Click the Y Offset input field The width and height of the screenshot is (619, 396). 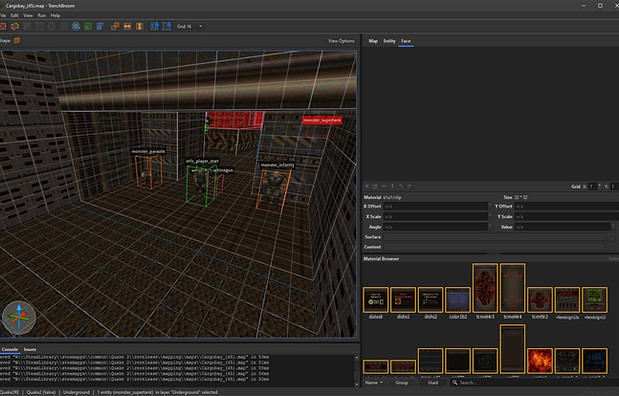(566, 206)
